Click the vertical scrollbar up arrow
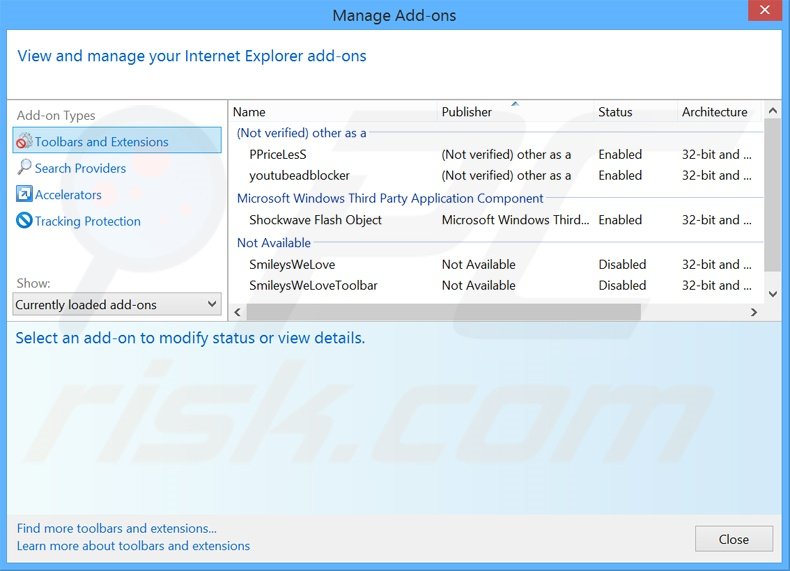 [773, 110]
